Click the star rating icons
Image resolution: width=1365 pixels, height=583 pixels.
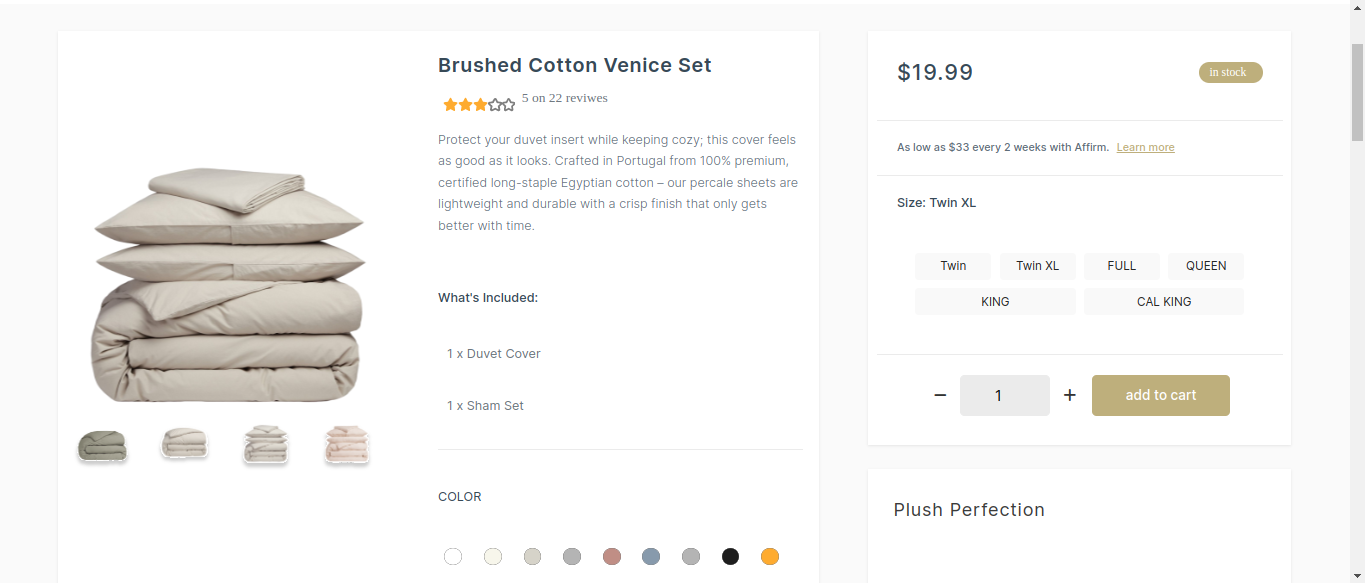[479, 104]
